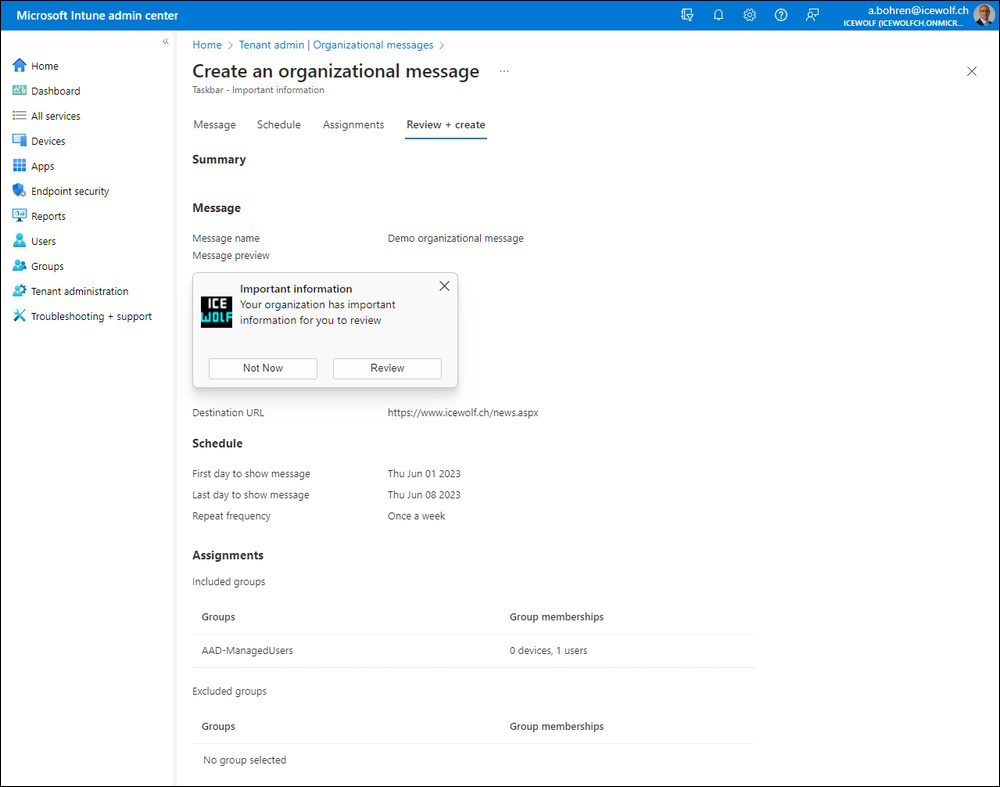Select the Tenant administration menu label
This screenshot has width=1000, height=787.
click(x=80, y=291)
